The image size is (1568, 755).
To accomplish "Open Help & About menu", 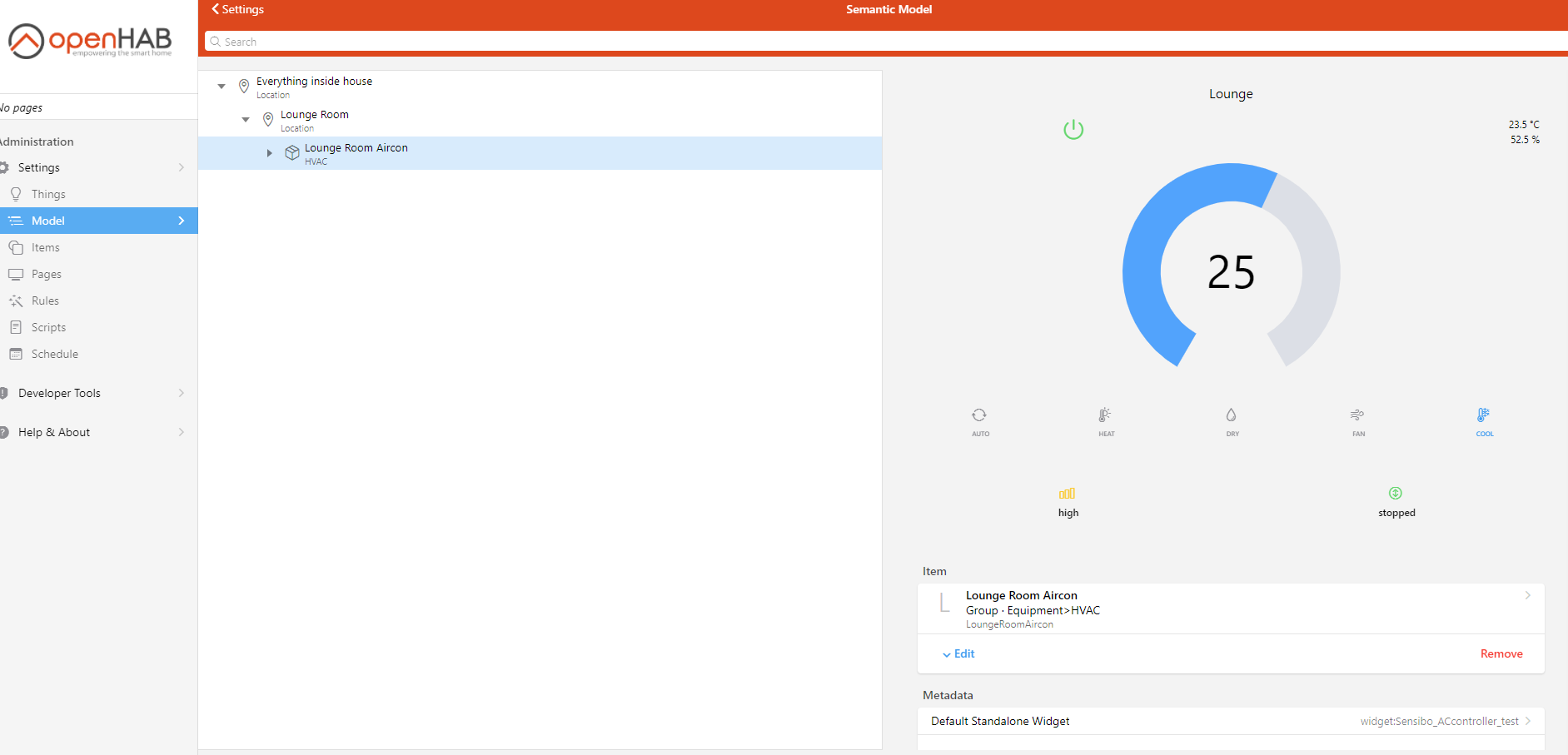I will pyautogui.click(x=98, y=432).
